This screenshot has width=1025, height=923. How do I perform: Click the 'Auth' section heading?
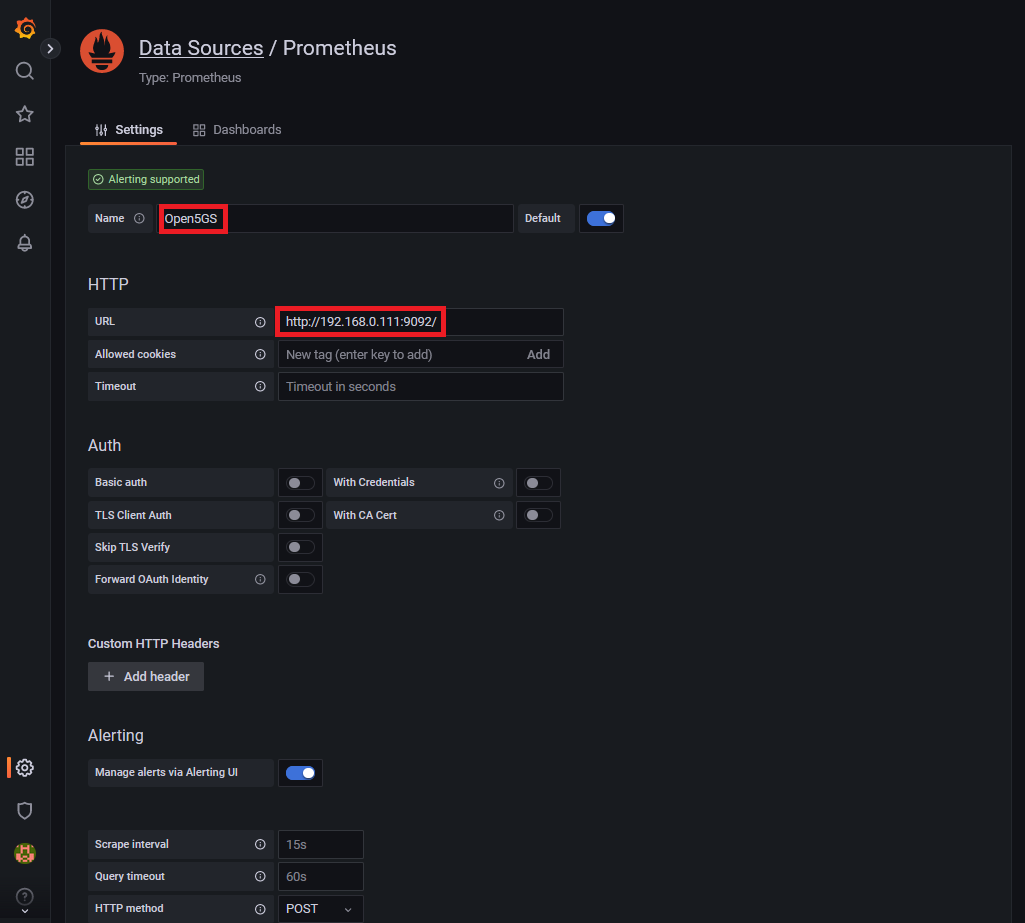pos(105,445)
